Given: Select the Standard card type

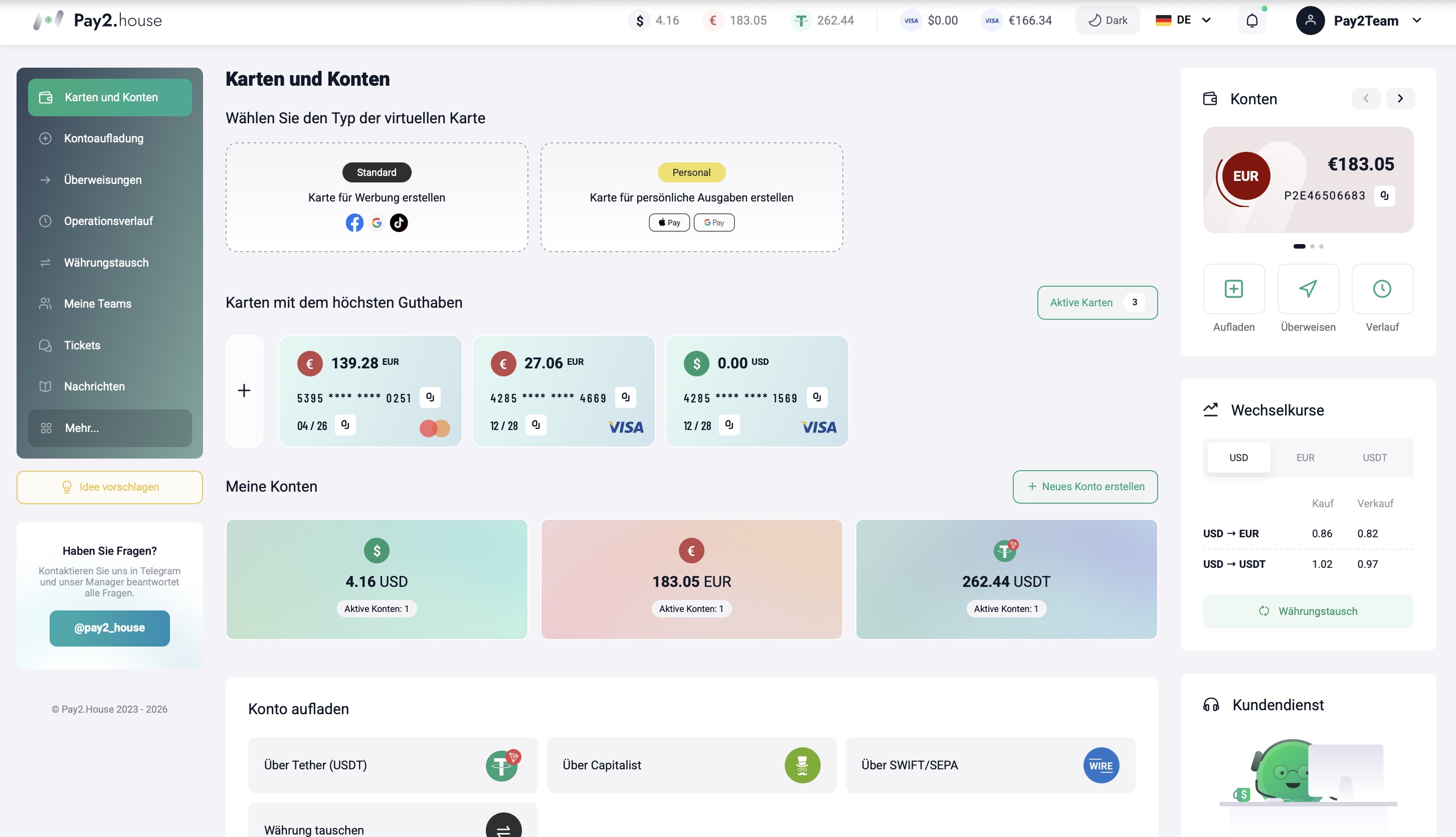Looking at the screenshot, I should tap(377, 197).
